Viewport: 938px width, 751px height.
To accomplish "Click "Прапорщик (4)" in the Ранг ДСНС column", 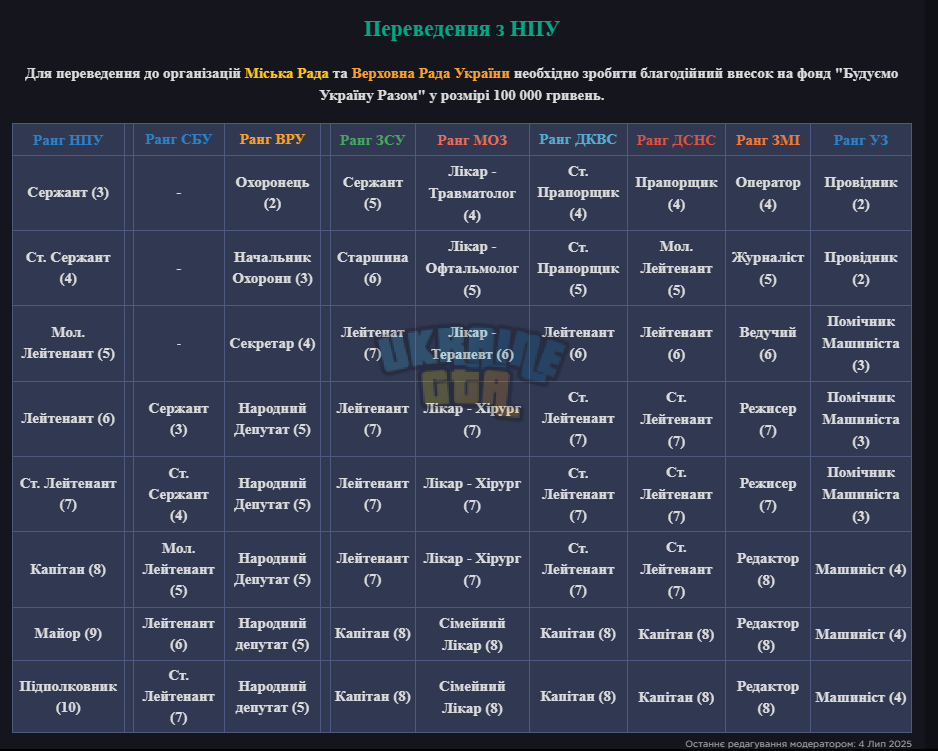I will click(x=676, y=193).
